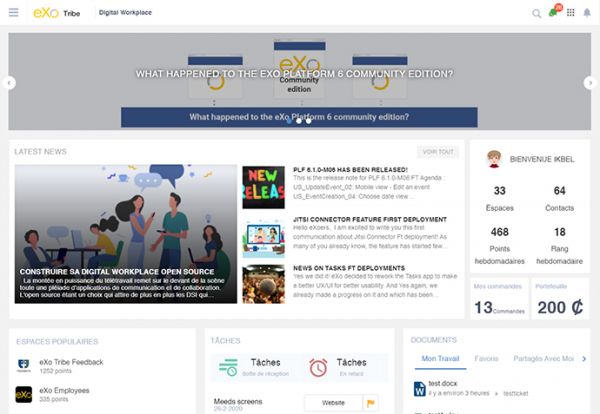Open News on Tasks FT Deployments article
Screen dimensions: 600x414
349,268
